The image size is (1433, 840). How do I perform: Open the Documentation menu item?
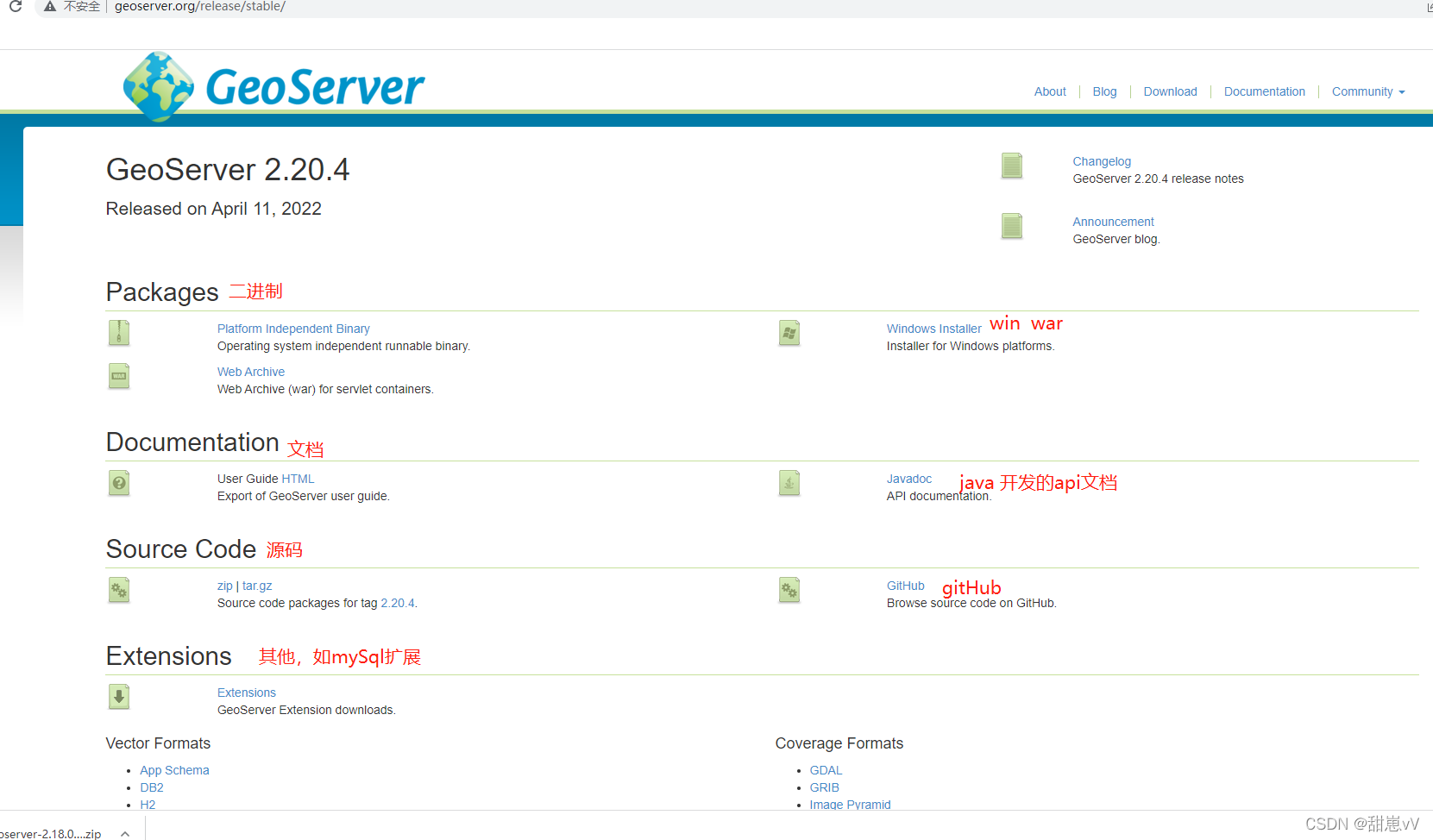[x=1264, y=91]
